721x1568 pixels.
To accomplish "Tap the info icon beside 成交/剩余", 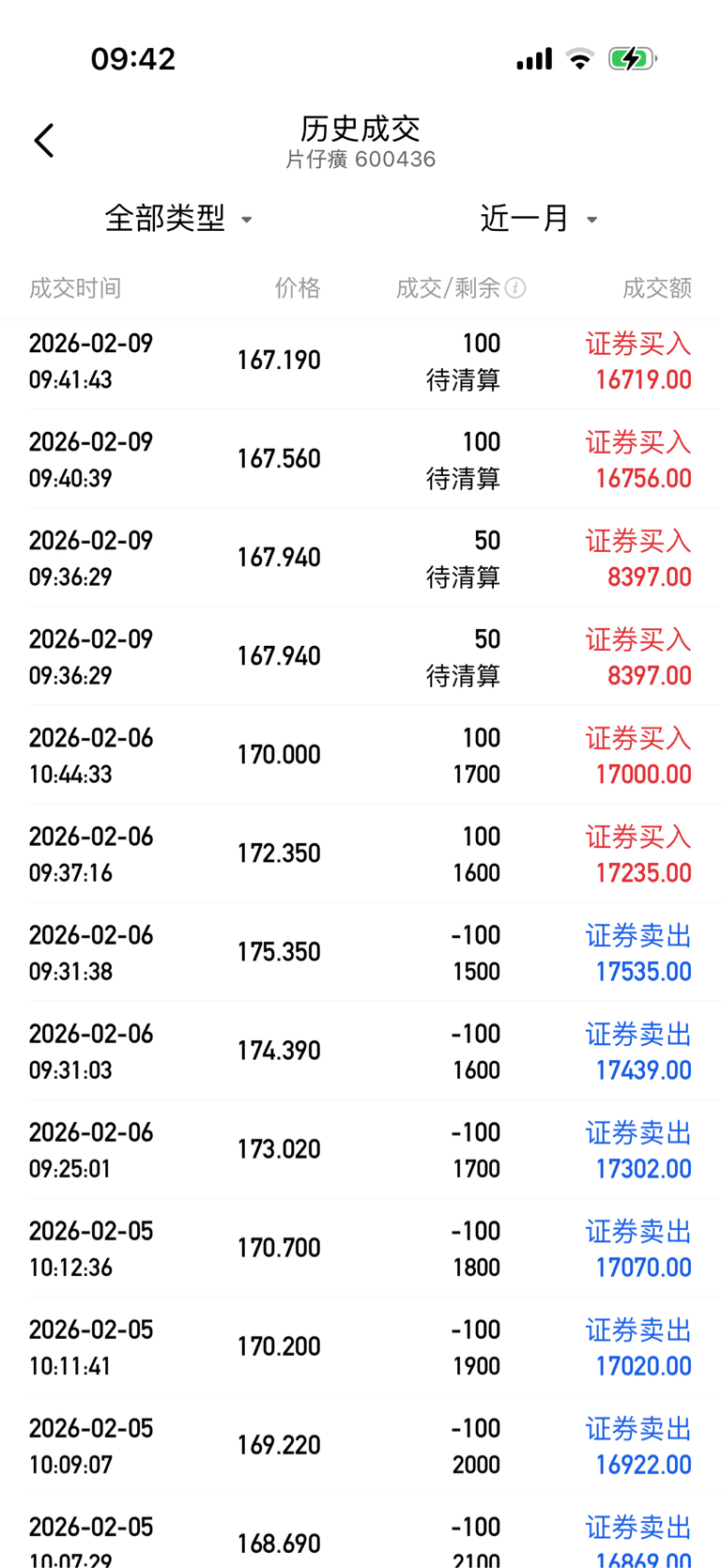I will tap(515, 287).
